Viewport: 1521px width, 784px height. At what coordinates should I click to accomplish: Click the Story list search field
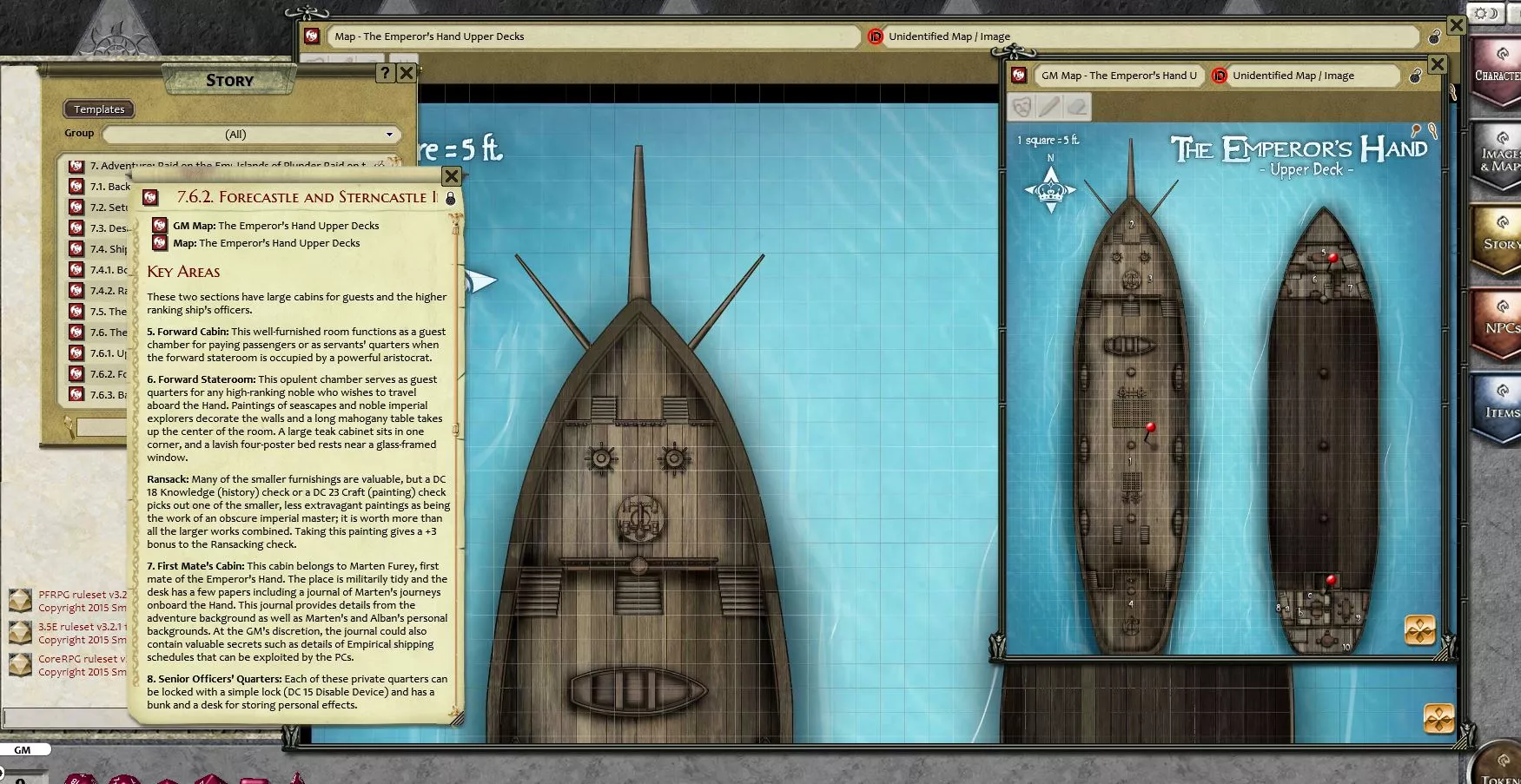point(103,427)
